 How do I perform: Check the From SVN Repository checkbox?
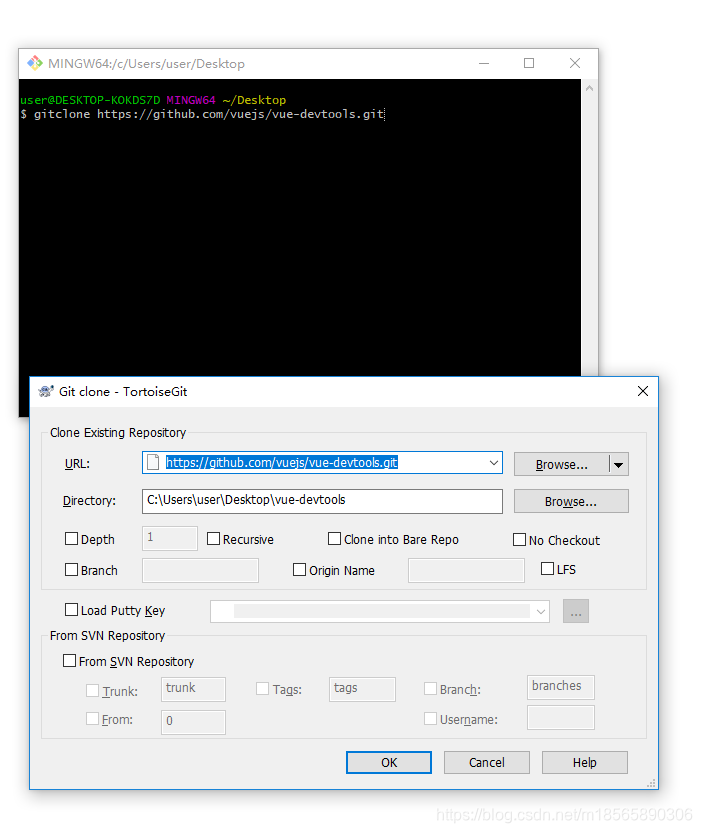[70, 660]
